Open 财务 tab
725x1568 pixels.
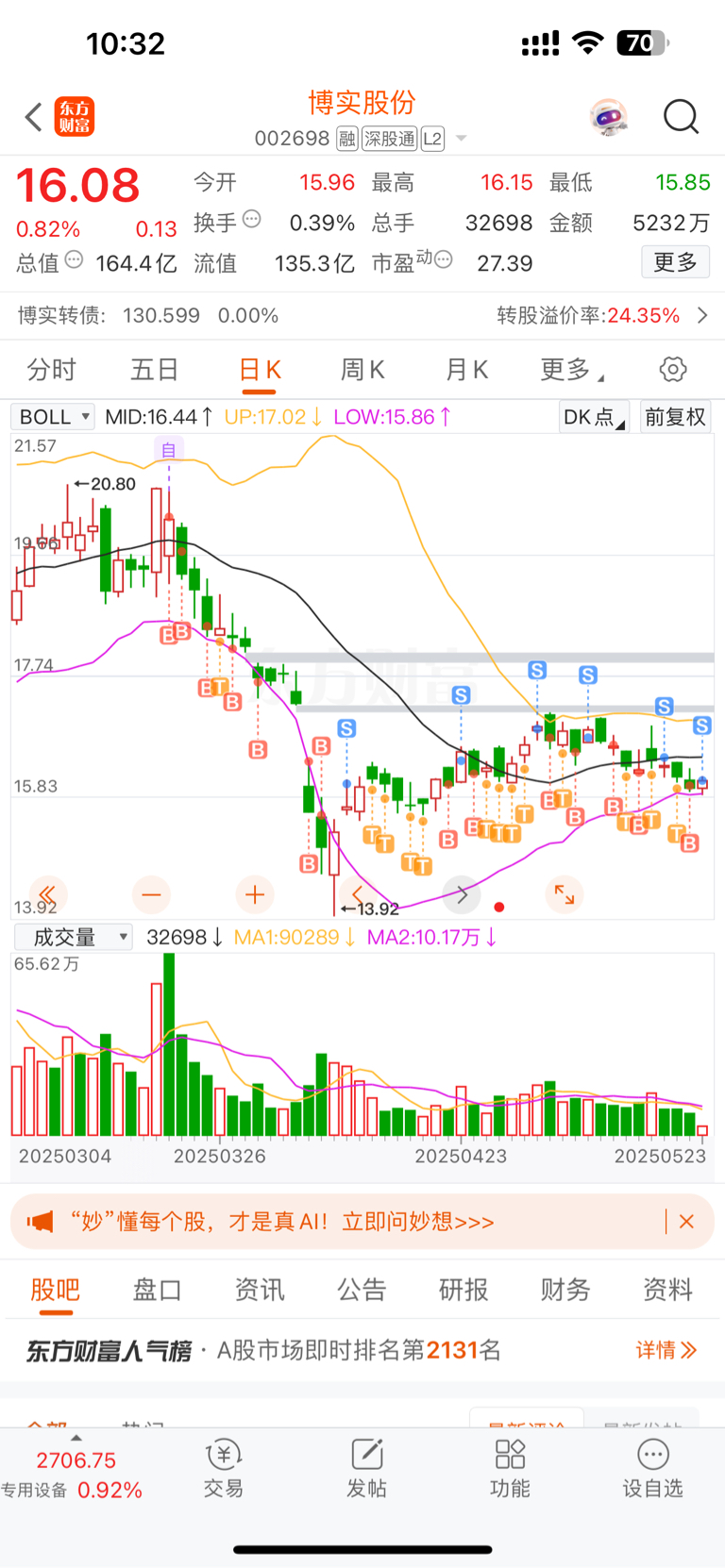[565, 1290]
